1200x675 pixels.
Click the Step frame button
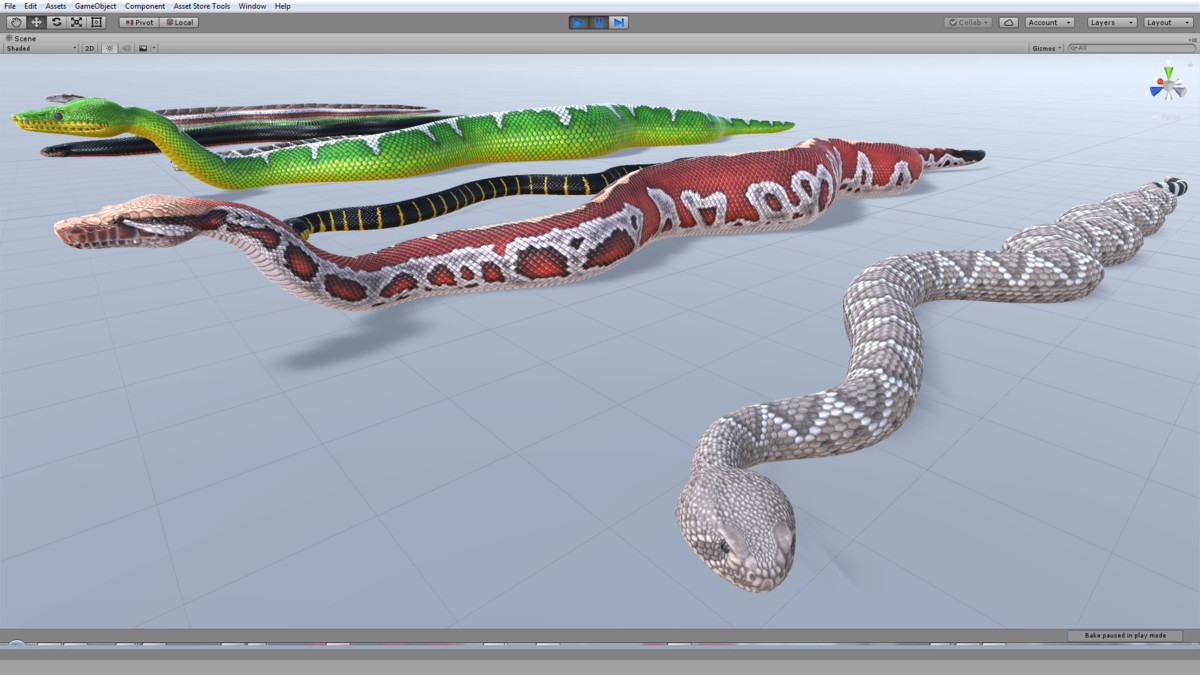click(x=616, y=22)
